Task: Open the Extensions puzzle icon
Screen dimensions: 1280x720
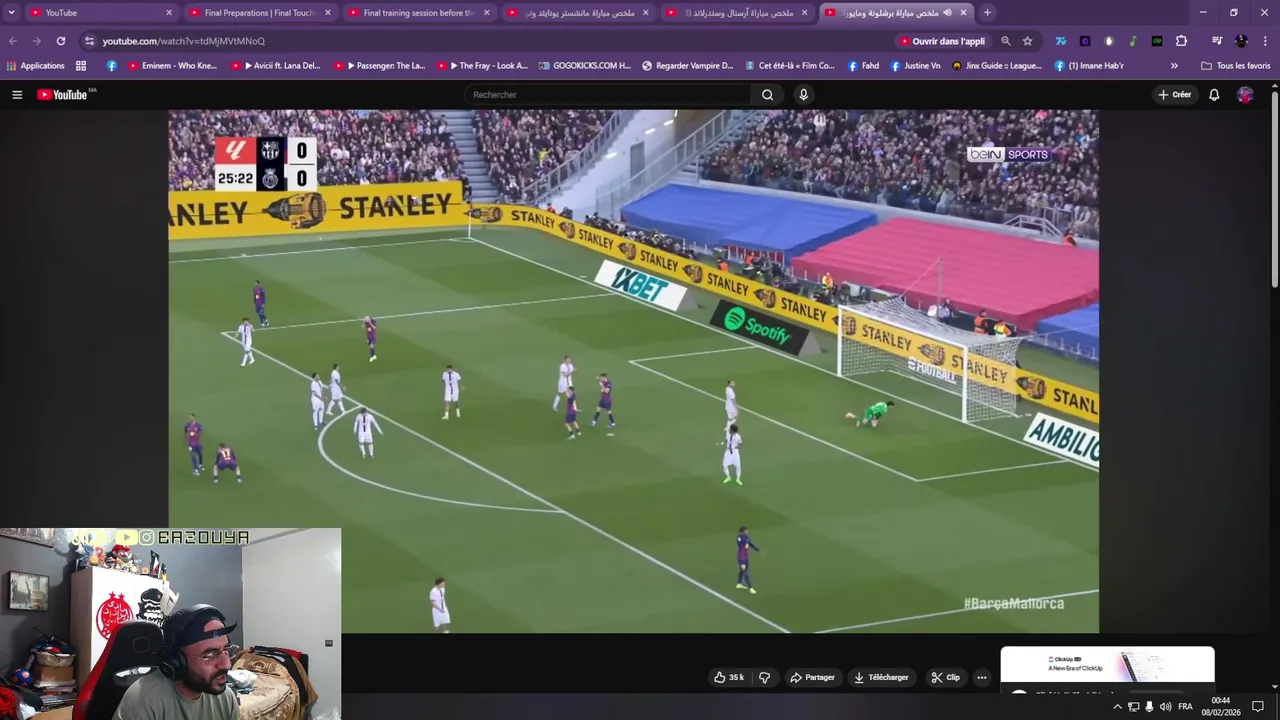Action: [x=1181, y=41]
